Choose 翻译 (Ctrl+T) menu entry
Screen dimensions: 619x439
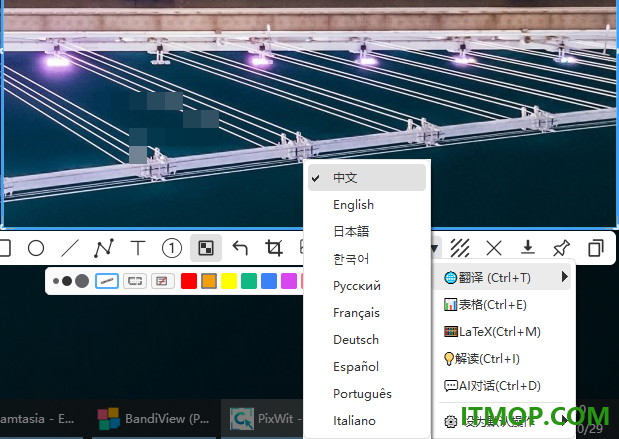point(502,277)
